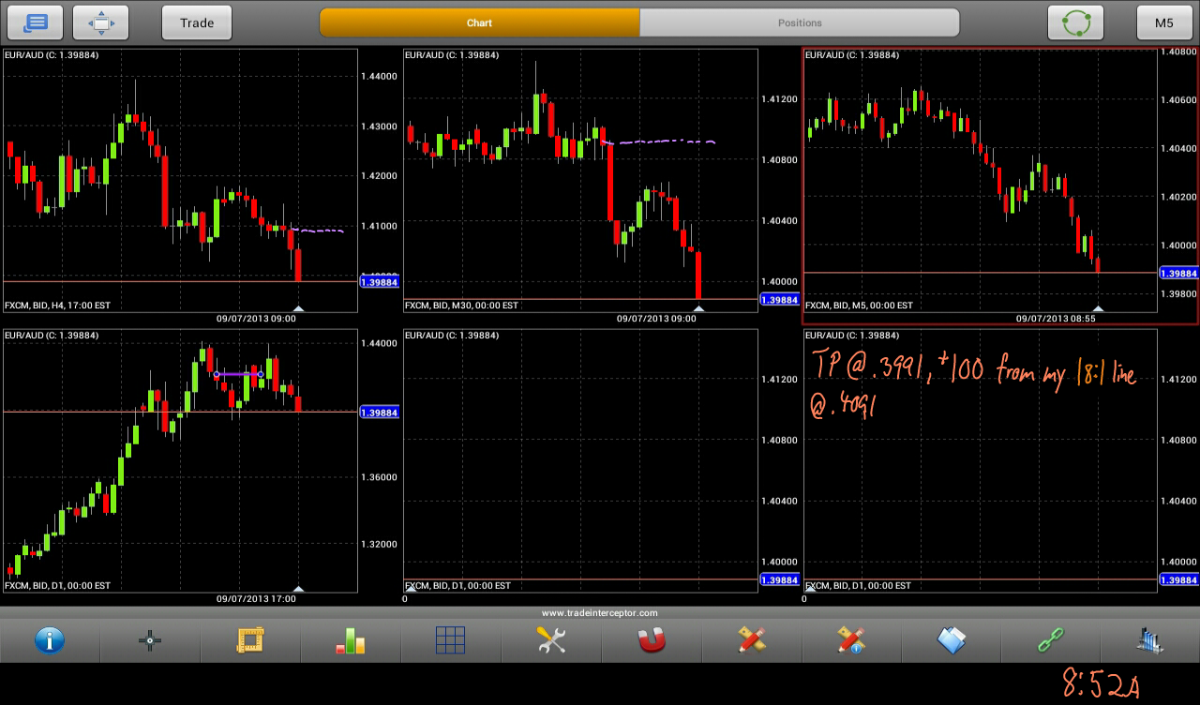Image resolution: width=1200 pixels, height=705 pixels.
Task: Switch to the Chart tab
Action: (480, 22)
